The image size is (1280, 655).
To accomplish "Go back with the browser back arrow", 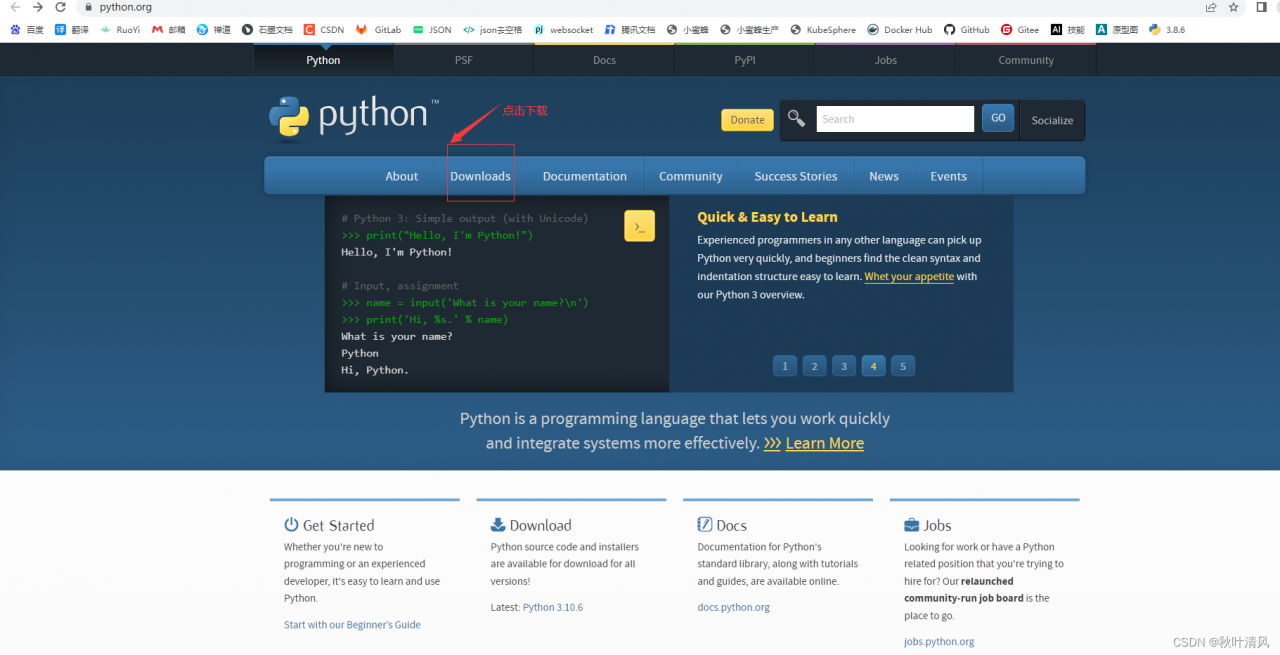I will coord(15,7).
